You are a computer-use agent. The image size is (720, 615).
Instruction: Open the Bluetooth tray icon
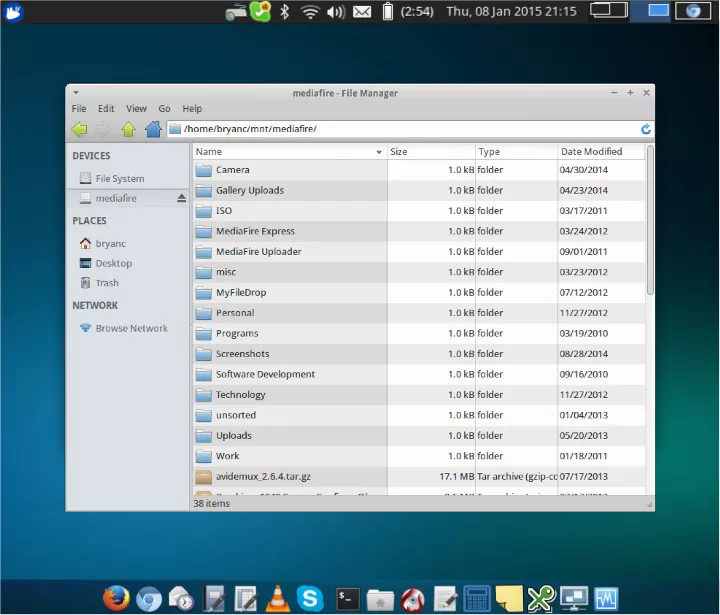point(285,11)
